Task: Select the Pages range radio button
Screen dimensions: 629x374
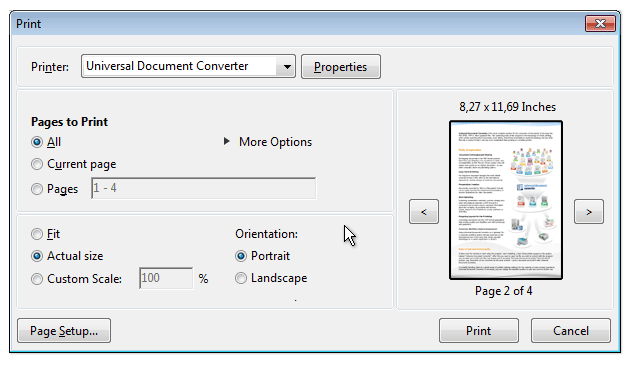Action: click(37, 189)
